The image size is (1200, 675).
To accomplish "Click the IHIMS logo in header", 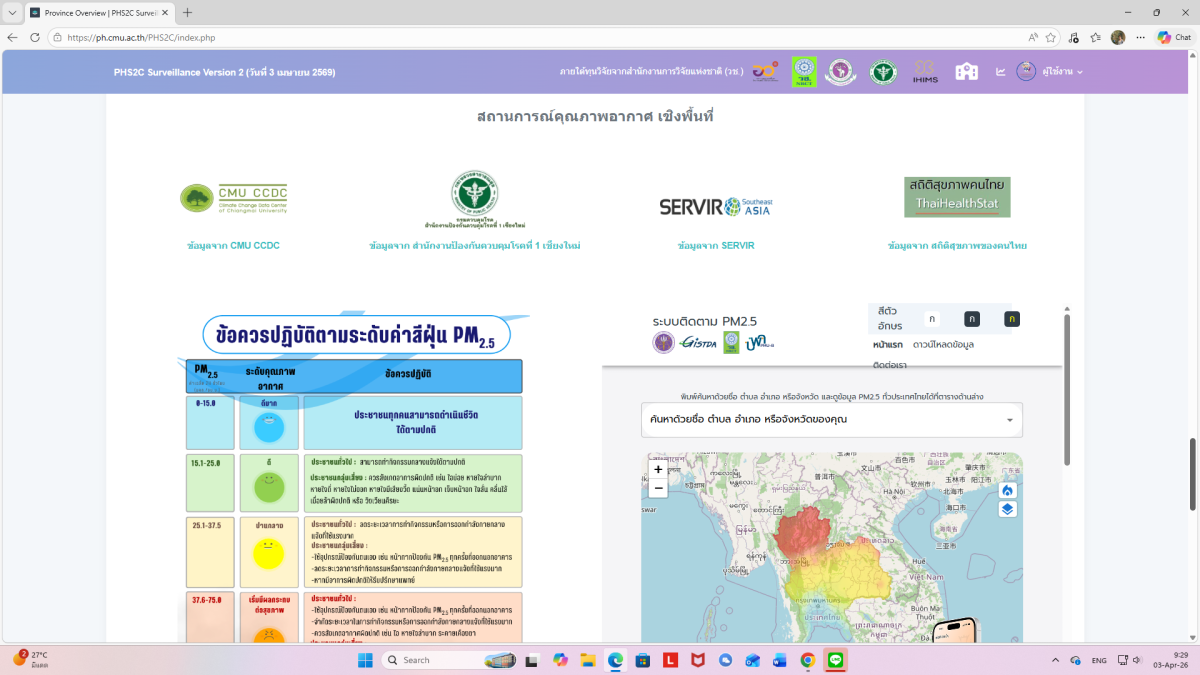I will tap(924, 72).
